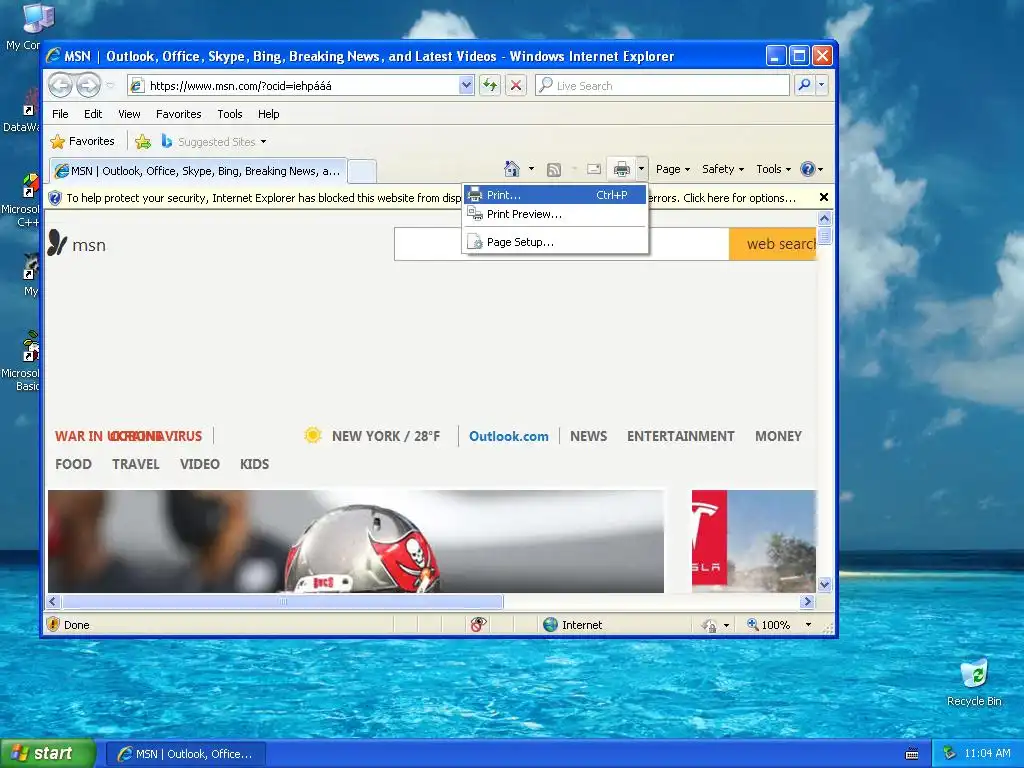Click the popup blocker status icon

click(x=479, y=624)
